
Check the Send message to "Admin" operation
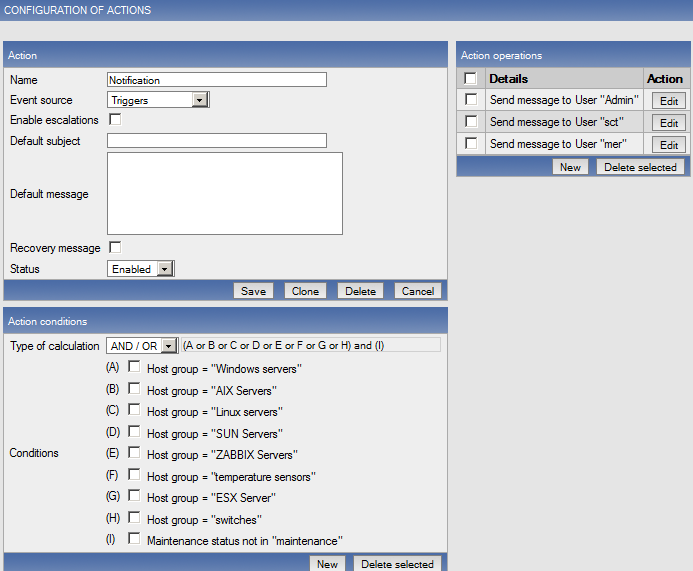click(x=471, y=100)
